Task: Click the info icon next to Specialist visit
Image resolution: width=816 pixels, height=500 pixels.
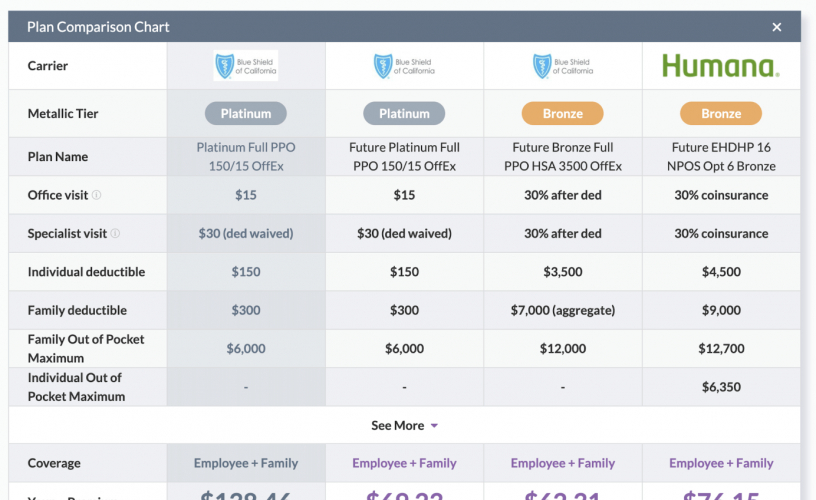Action: (x=115, y=234)
